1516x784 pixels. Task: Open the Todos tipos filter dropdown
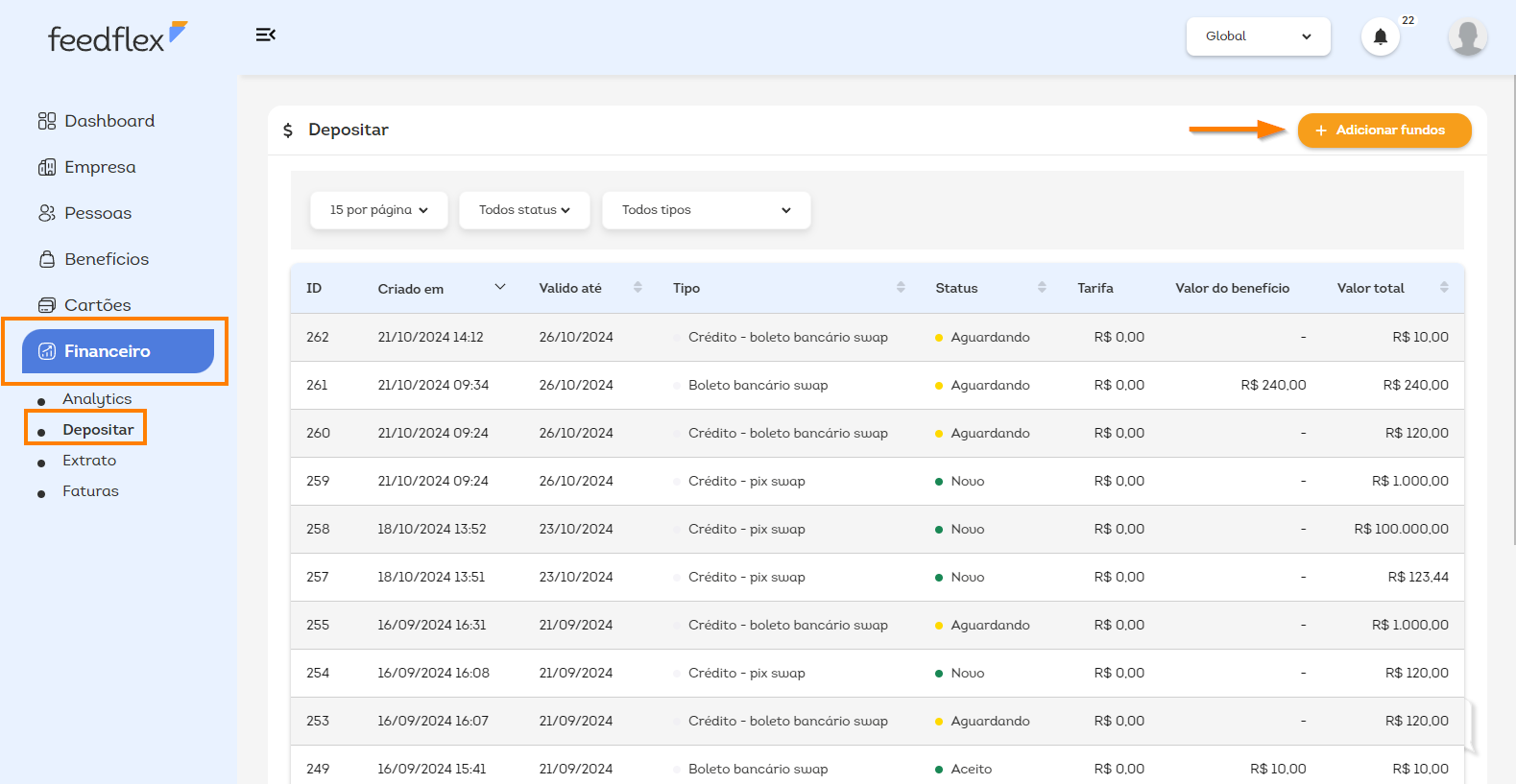click(x=706, y=210)
